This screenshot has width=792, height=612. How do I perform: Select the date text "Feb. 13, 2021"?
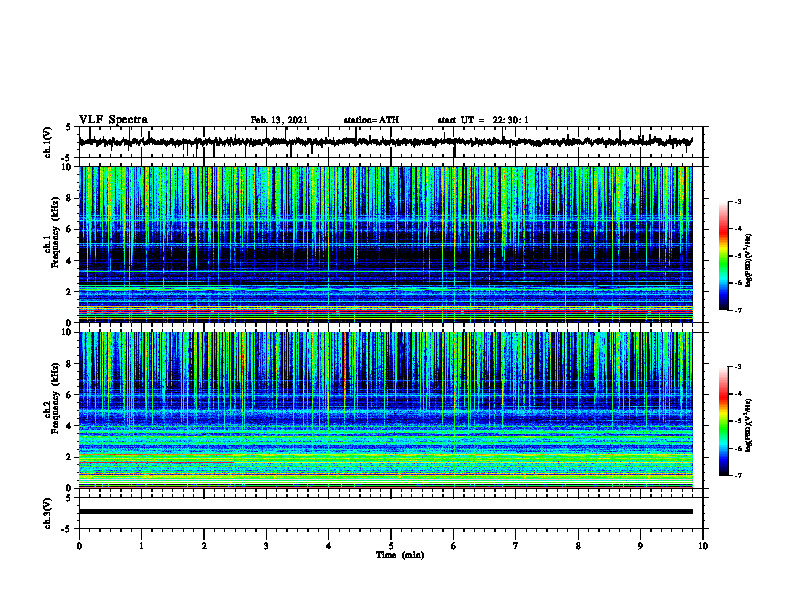point(279,120)
